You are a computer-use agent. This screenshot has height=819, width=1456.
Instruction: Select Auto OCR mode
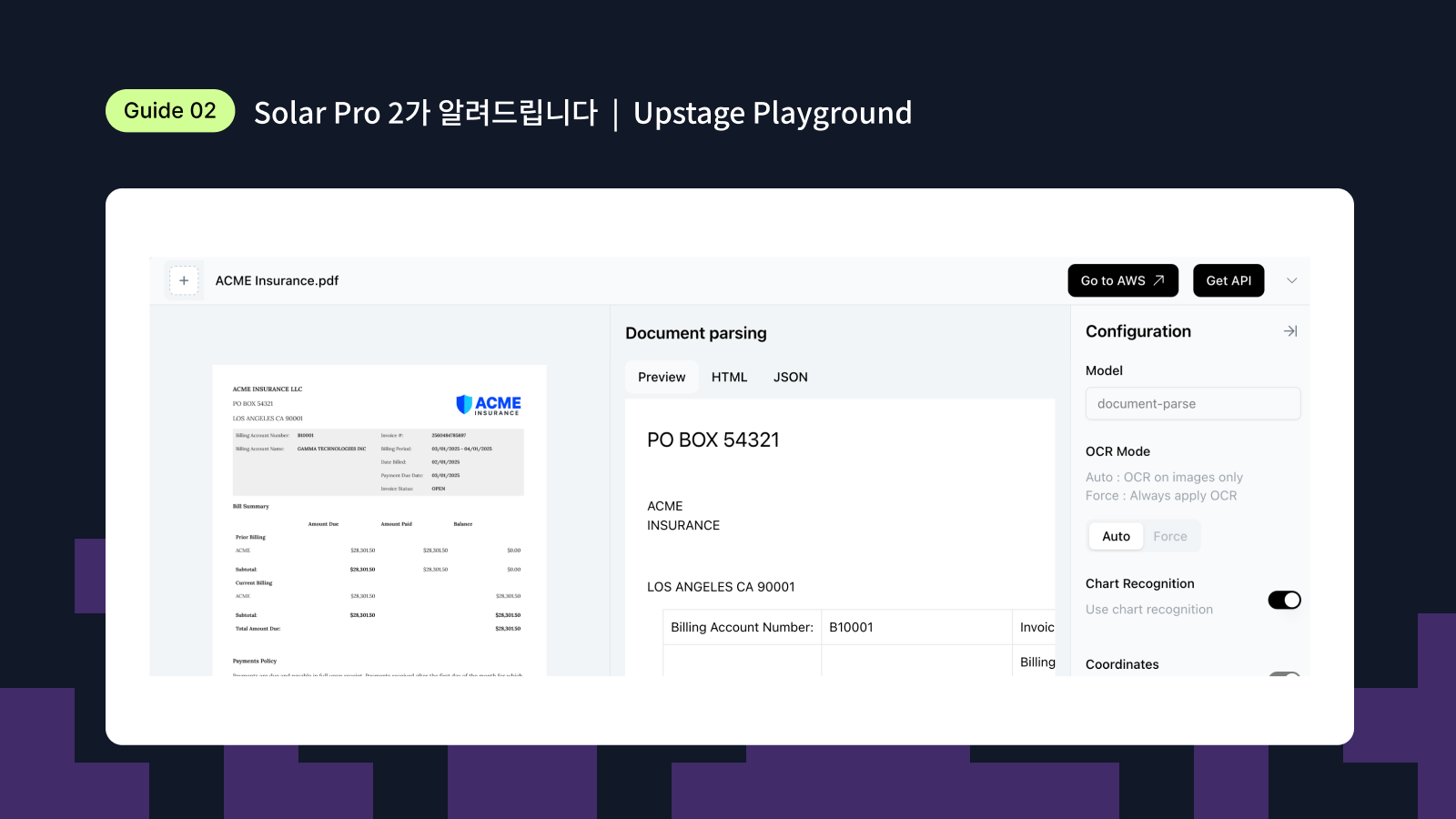[1116, 536]
